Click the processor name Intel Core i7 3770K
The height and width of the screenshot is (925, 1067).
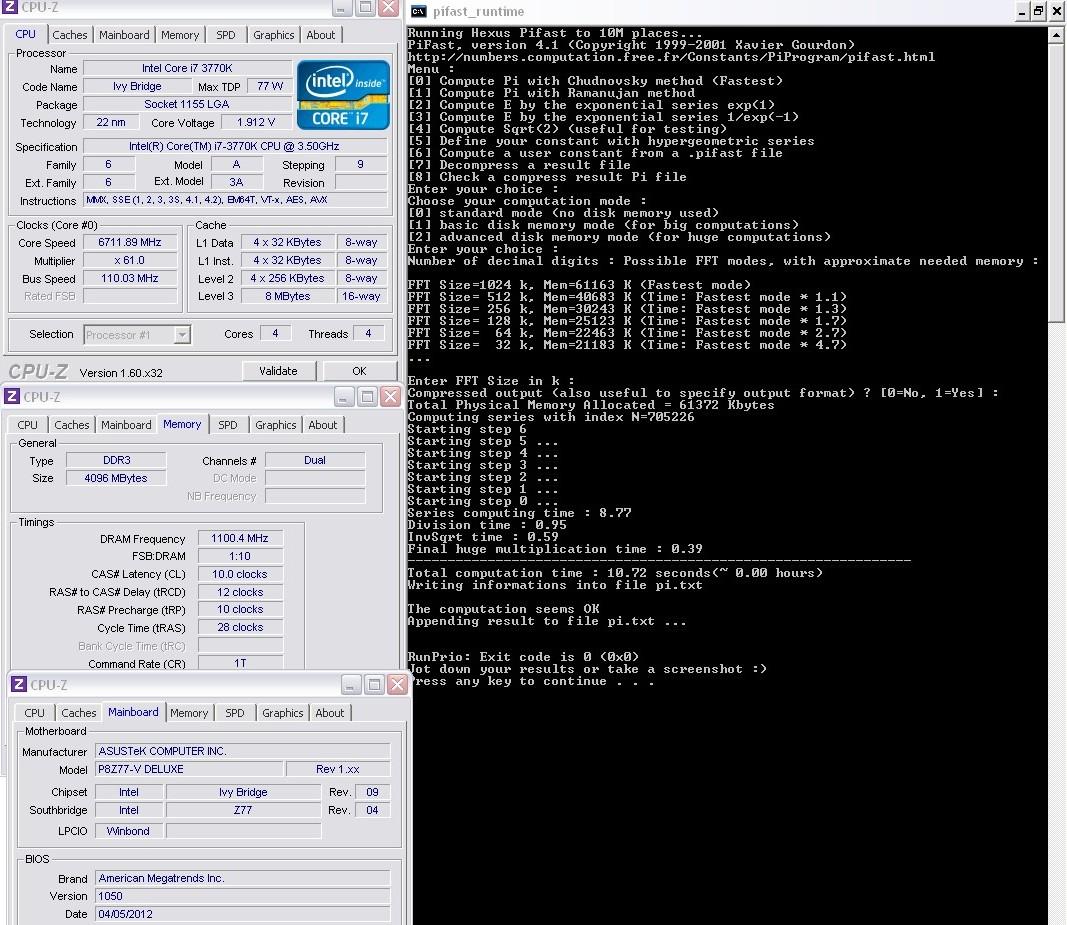coord(187,68)
